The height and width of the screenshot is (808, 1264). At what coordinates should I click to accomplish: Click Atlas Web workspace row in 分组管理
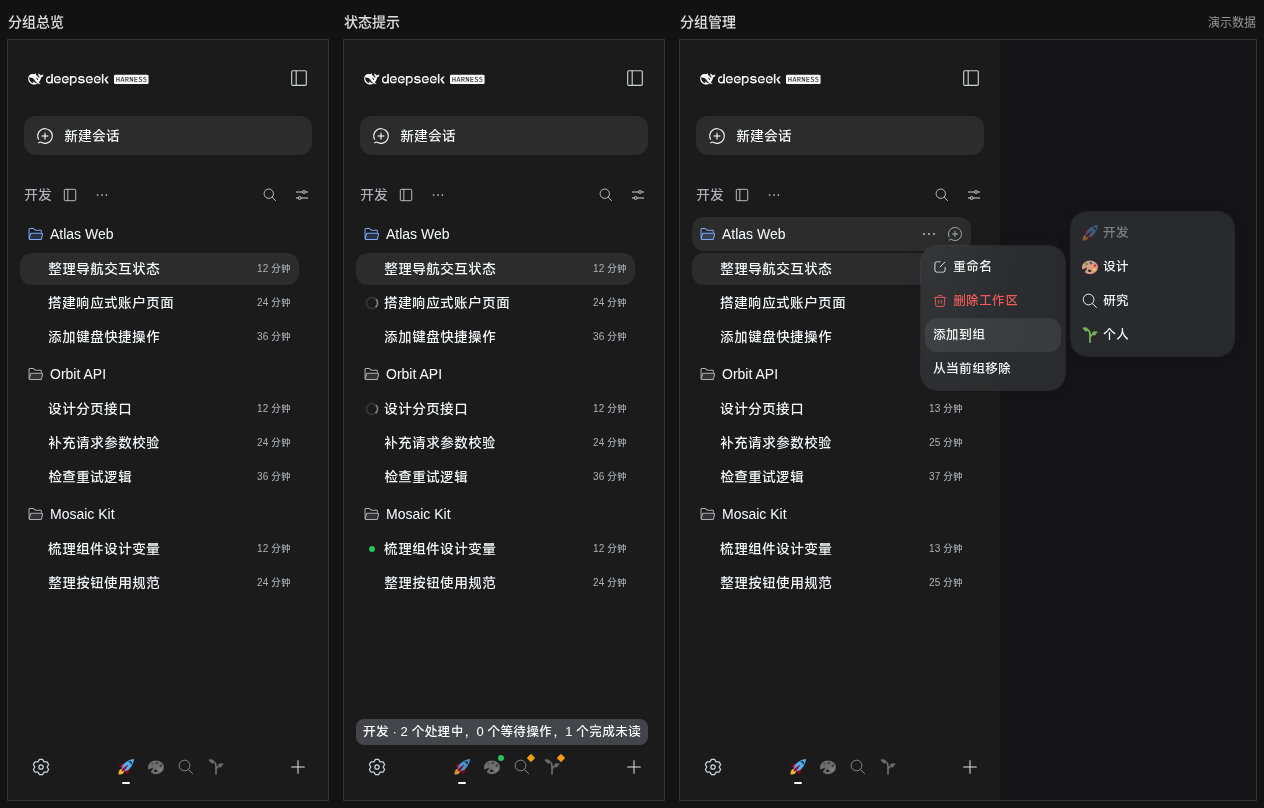click(831, 234)
